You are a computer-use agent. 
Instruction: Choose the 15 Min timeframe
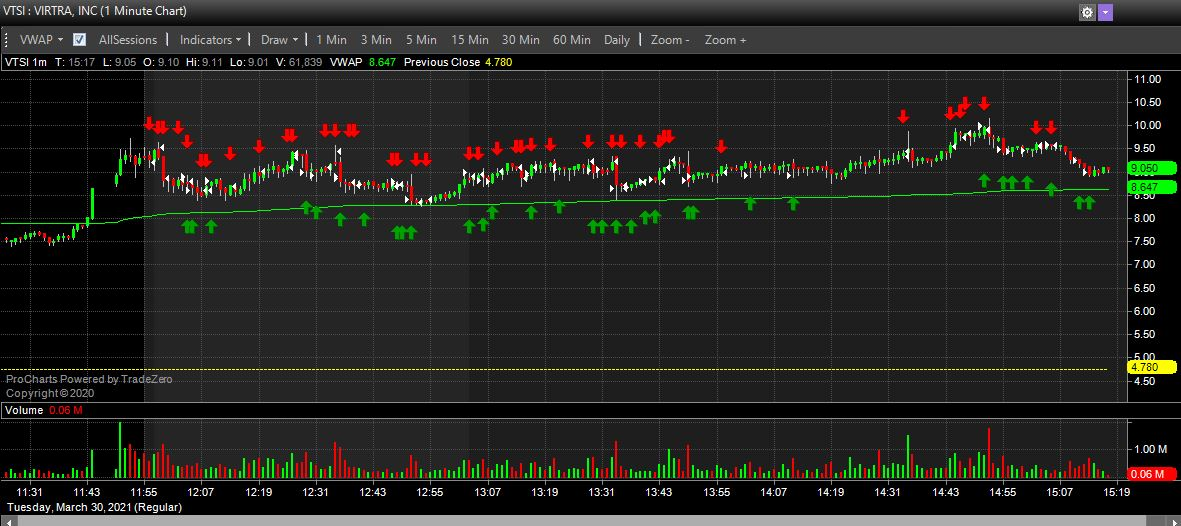[470, 40]
